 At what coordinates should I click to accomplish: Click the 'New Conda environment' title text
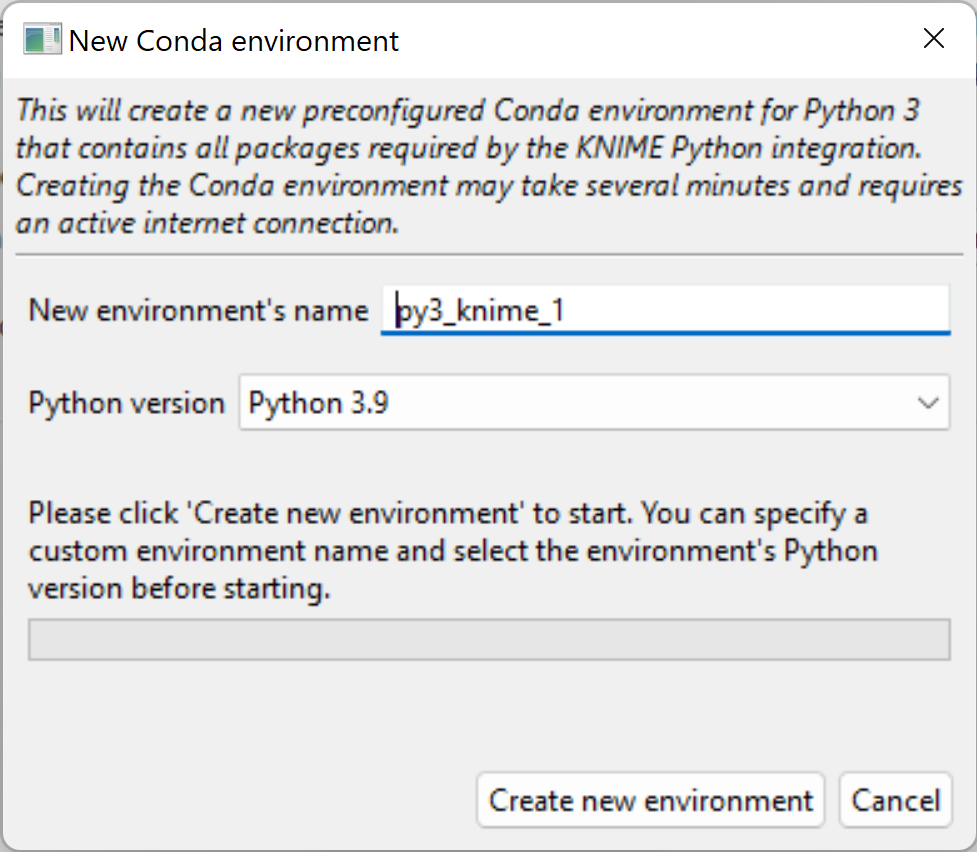coord(234,41)
